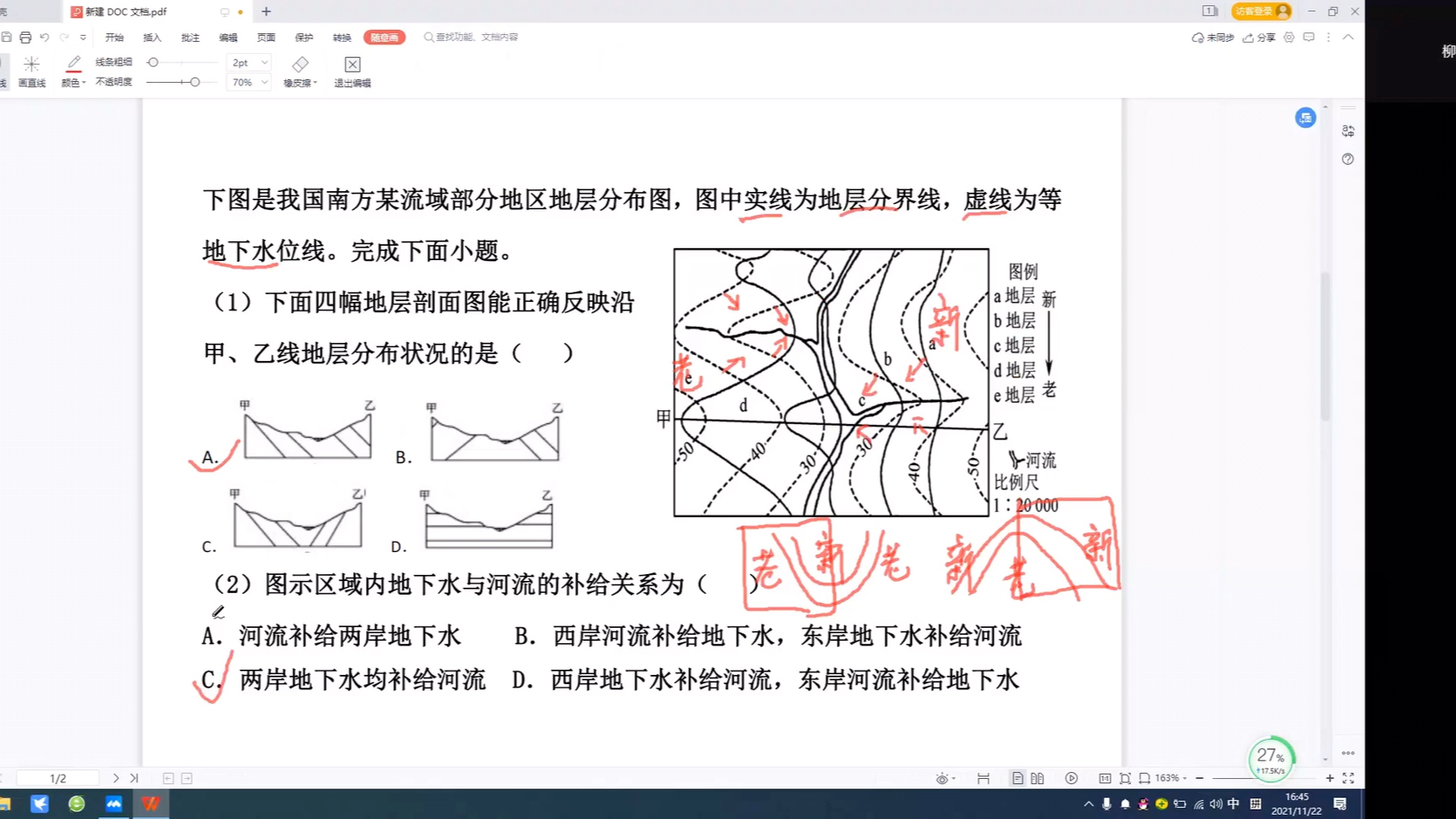The height and width of the screenshot is (819, 1456).
Task: Open the 开始 menu tab
Action: click(x=114, y=38)
